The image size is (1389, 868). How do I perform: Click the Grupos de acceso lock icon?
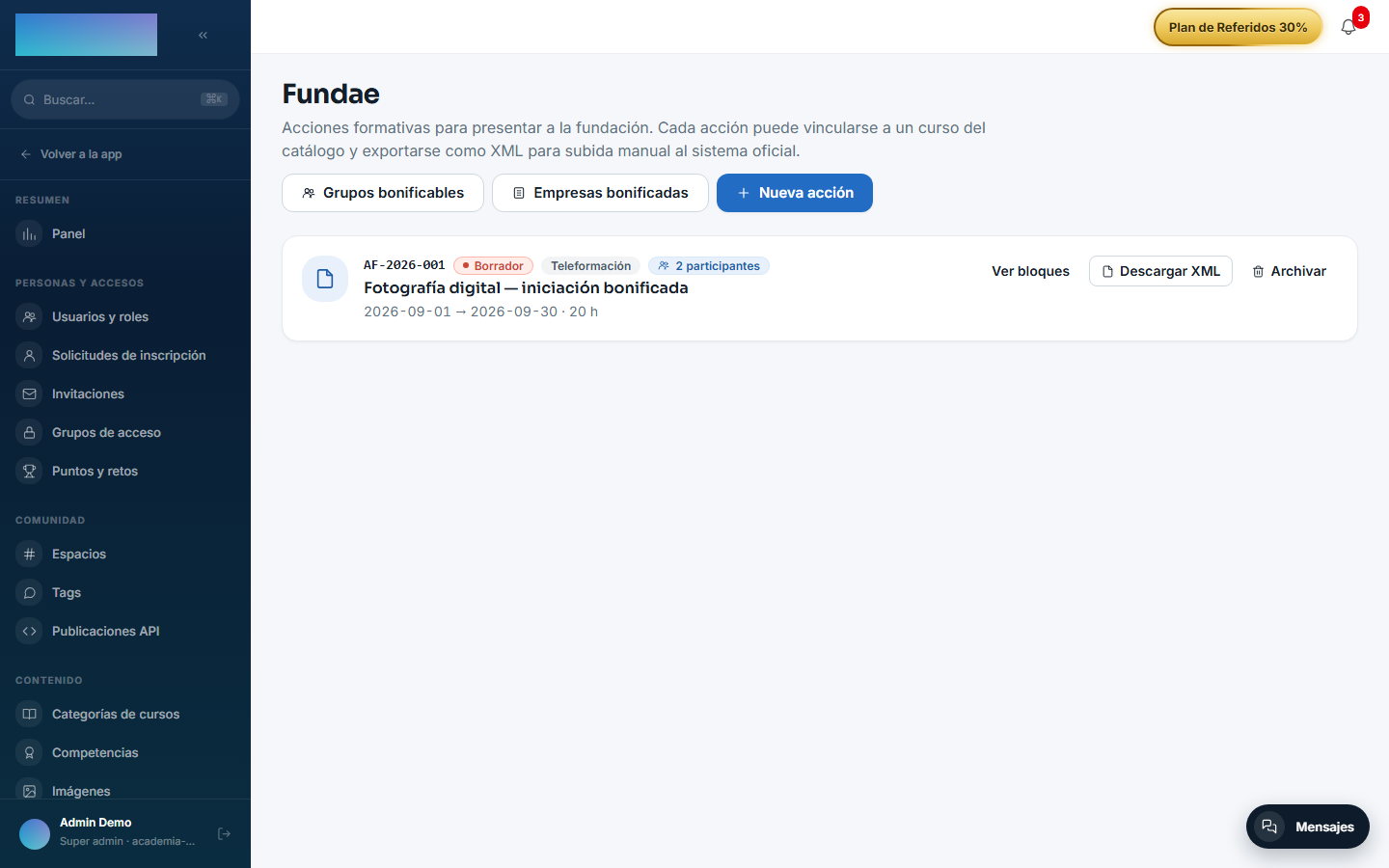30,433
